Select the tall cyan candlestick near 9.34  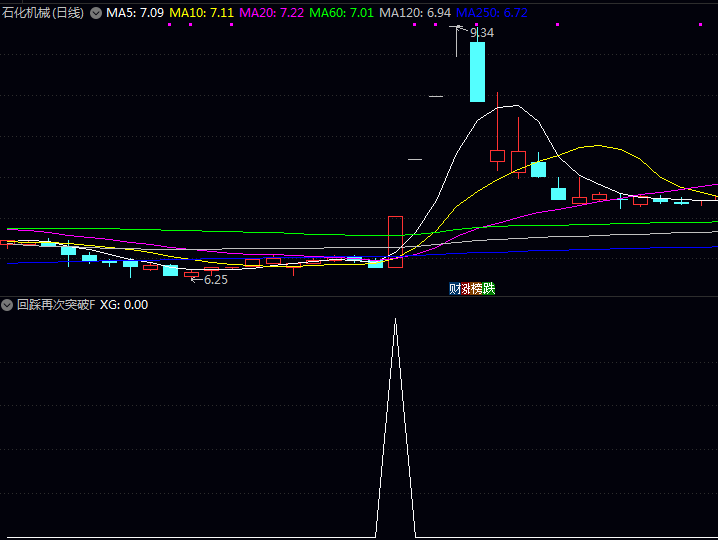478,70
